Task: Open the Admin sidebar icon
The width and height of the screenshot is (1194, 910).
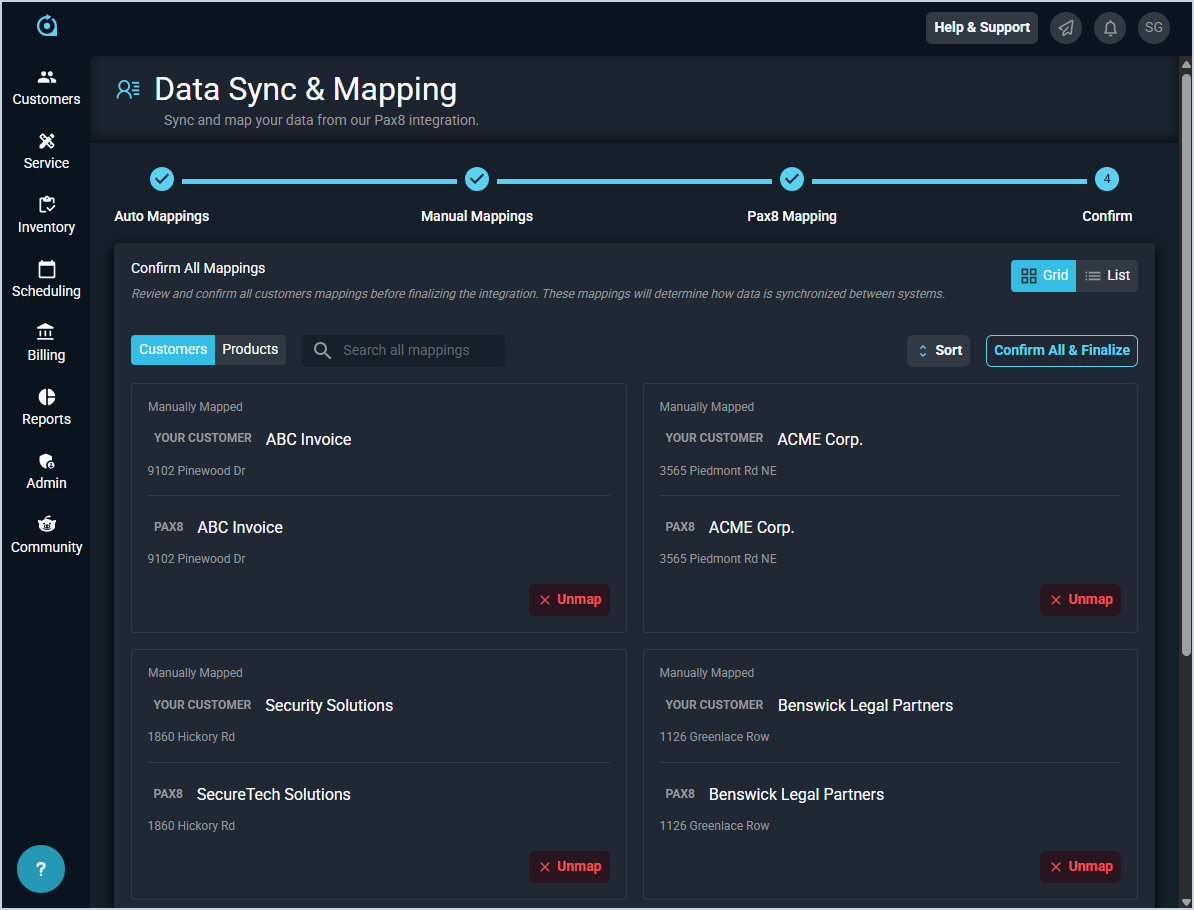Action: coord(46,462)
